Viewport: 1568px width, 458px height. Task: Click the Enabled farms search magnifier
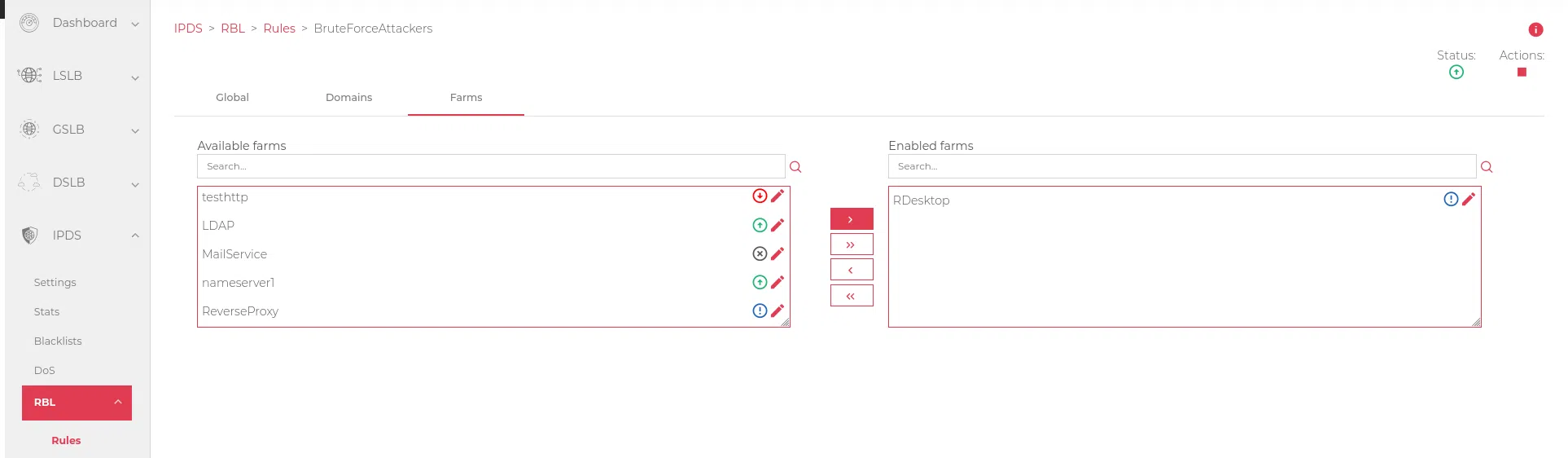1487,167
